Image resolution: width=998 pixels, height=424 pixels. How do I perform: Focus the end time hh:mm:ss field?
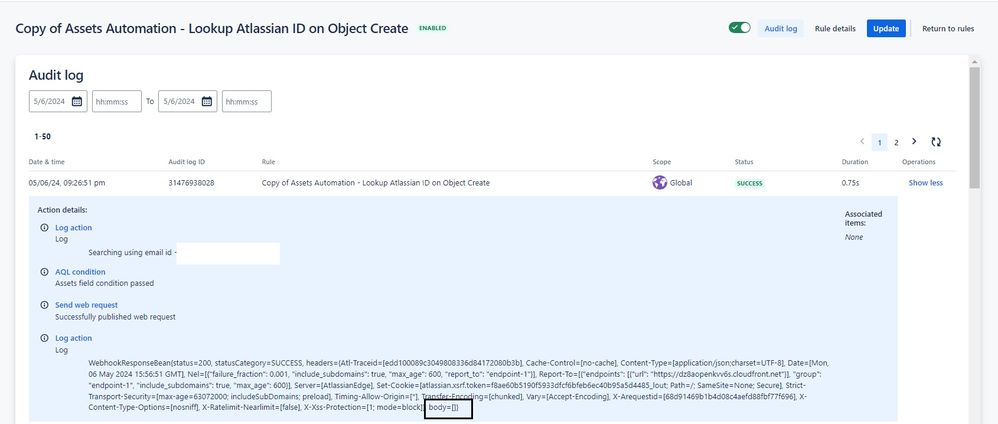coord(247,101)
